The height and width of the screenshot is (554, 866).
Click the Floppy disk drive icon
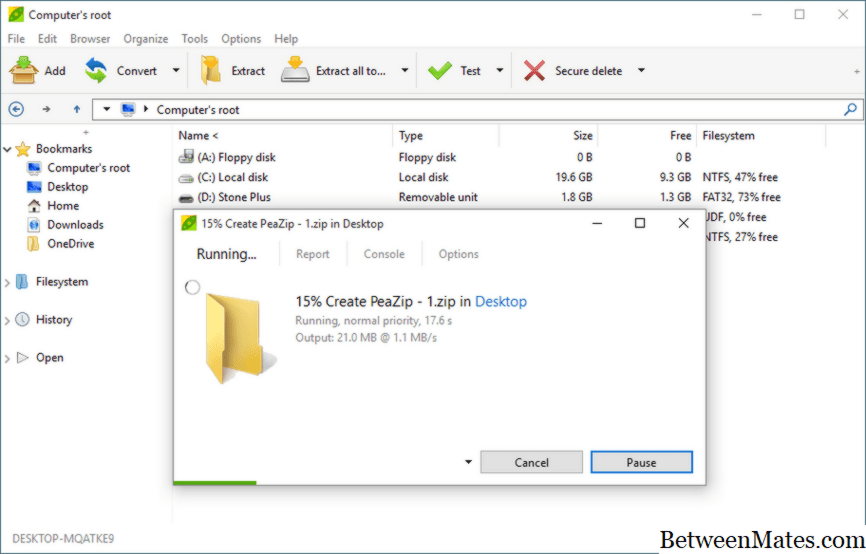point(186,157)
